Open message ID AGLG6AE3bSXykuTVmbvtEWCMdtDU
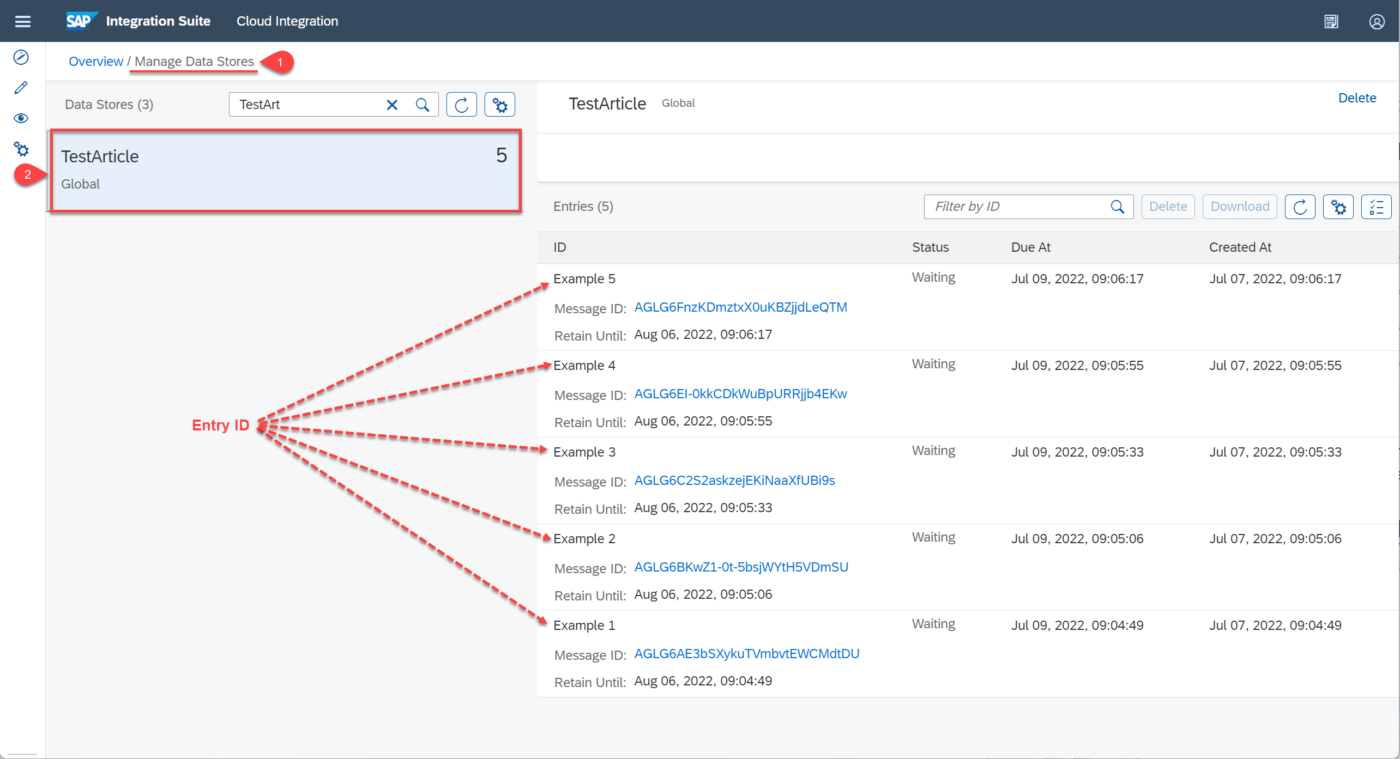1400x759 pixels. 747,654
